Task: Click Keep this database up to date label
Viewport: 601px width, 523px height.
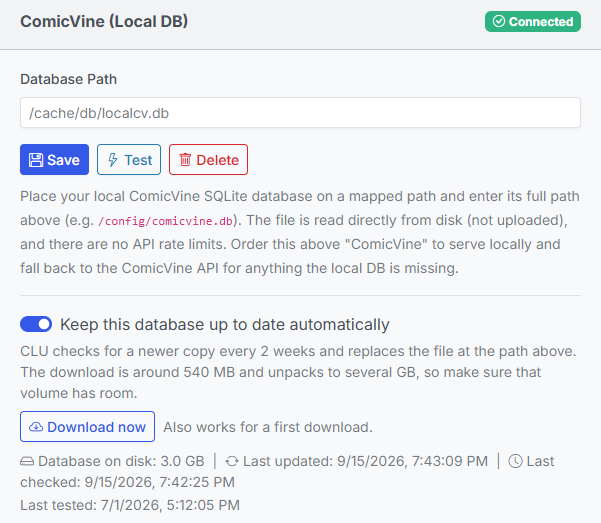Action: [x=225, y=325]
